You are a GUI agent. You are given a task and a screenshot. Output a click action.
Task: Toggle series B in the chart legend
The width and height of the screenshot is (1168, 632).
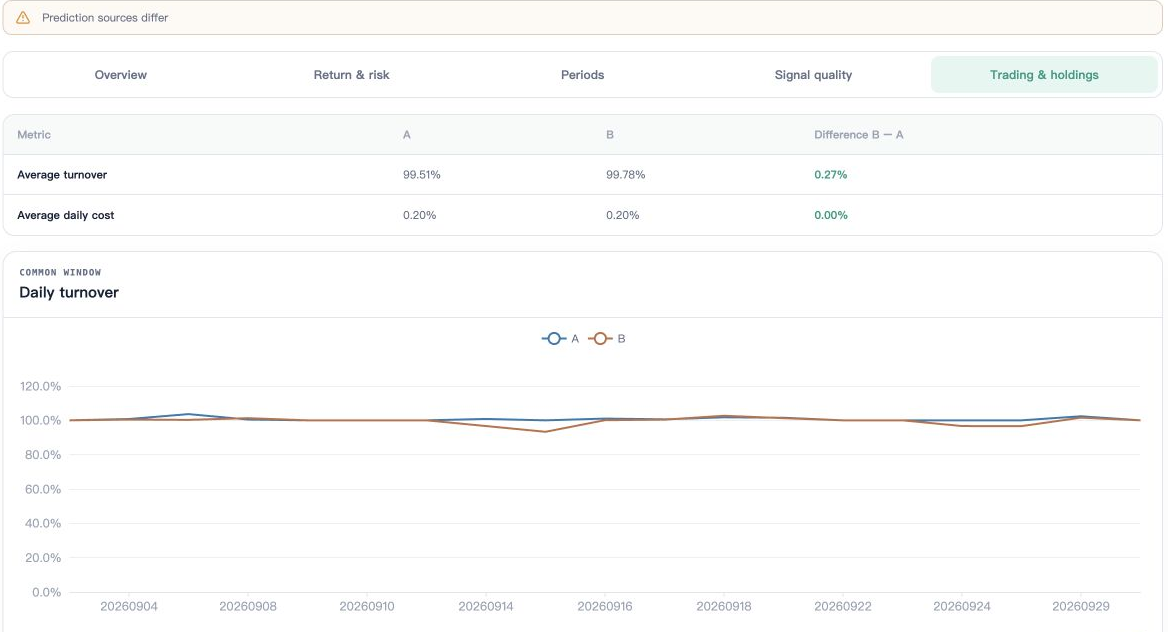click(607, 338)
